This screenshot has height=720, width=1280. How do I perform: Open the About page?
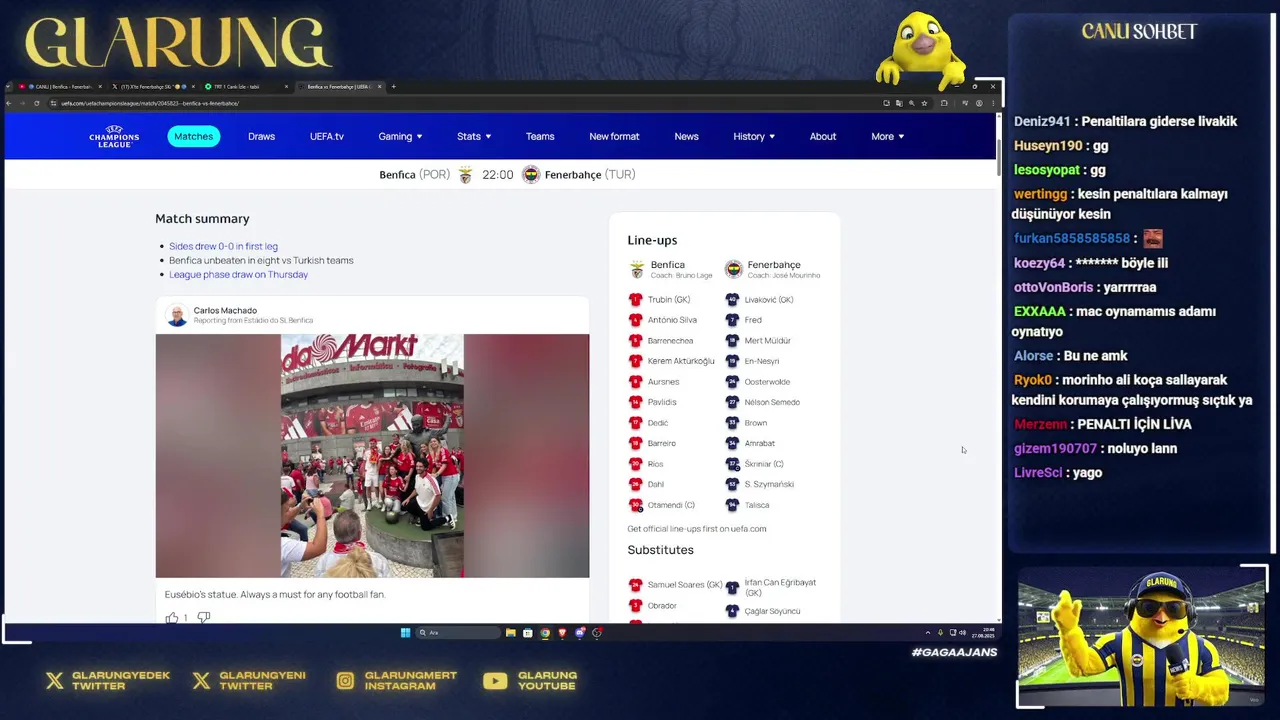[x=823, y=136]
